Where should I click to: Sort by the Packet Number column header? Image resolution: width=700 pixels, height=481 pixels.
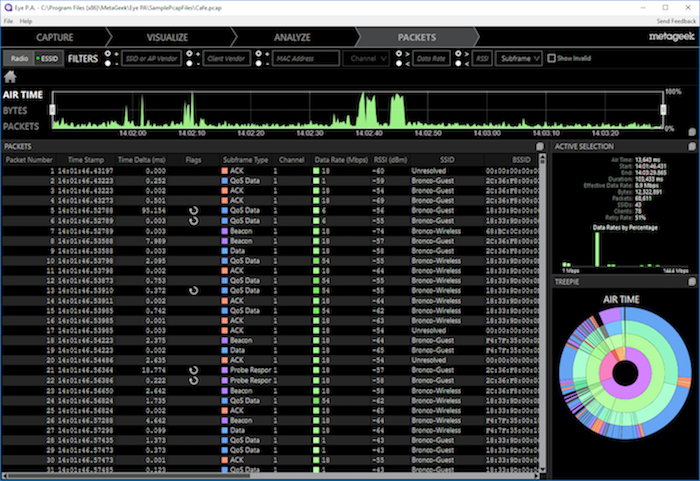[29, 159]
